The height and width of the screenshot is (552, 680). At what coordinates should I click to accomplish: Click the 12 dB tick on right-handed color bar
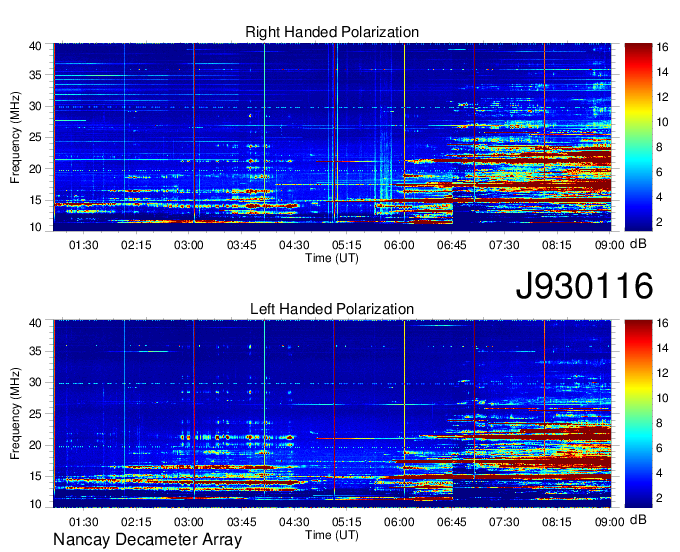[x=662, y=97]
